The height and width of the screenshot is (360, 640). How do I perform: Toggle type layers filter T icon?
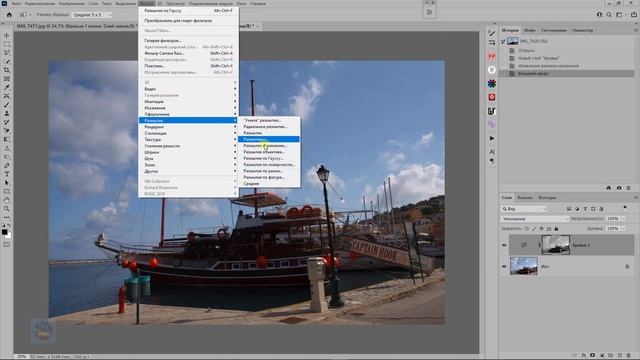click(585, 209)
